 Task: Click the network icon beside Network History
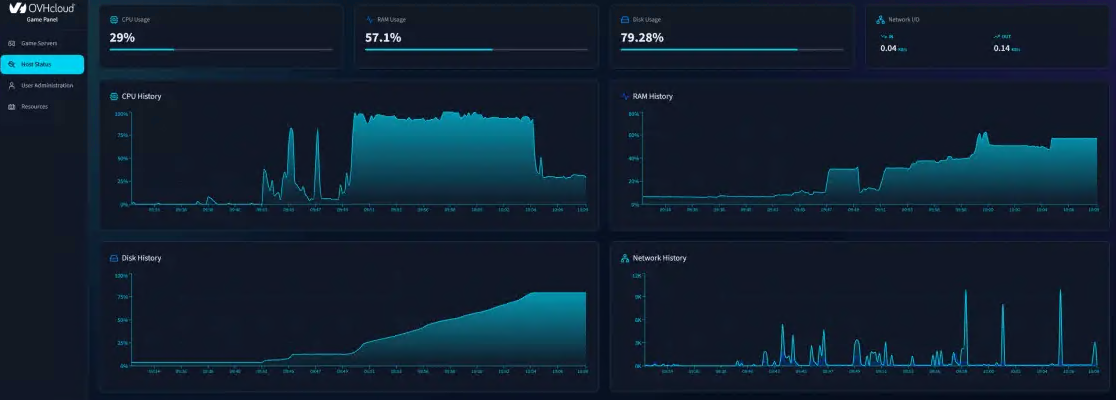[625, 258]
